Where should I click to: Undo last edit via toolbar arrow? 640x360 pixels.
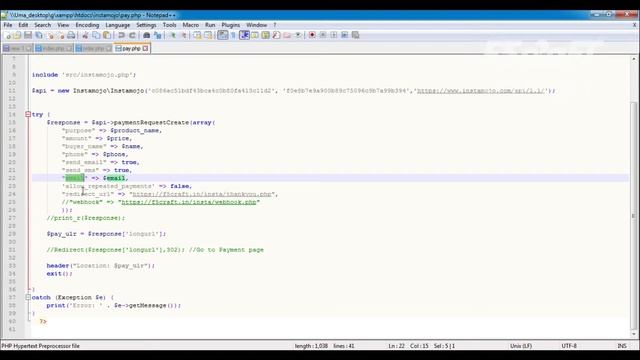(x=121, y=36)
